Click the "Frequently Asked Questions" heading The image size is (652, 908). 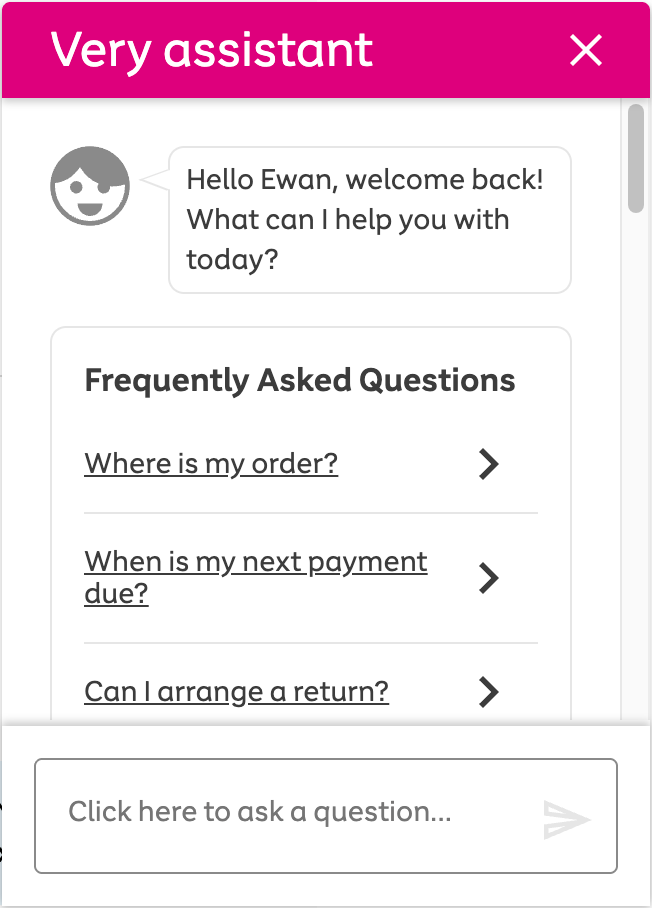300,381
